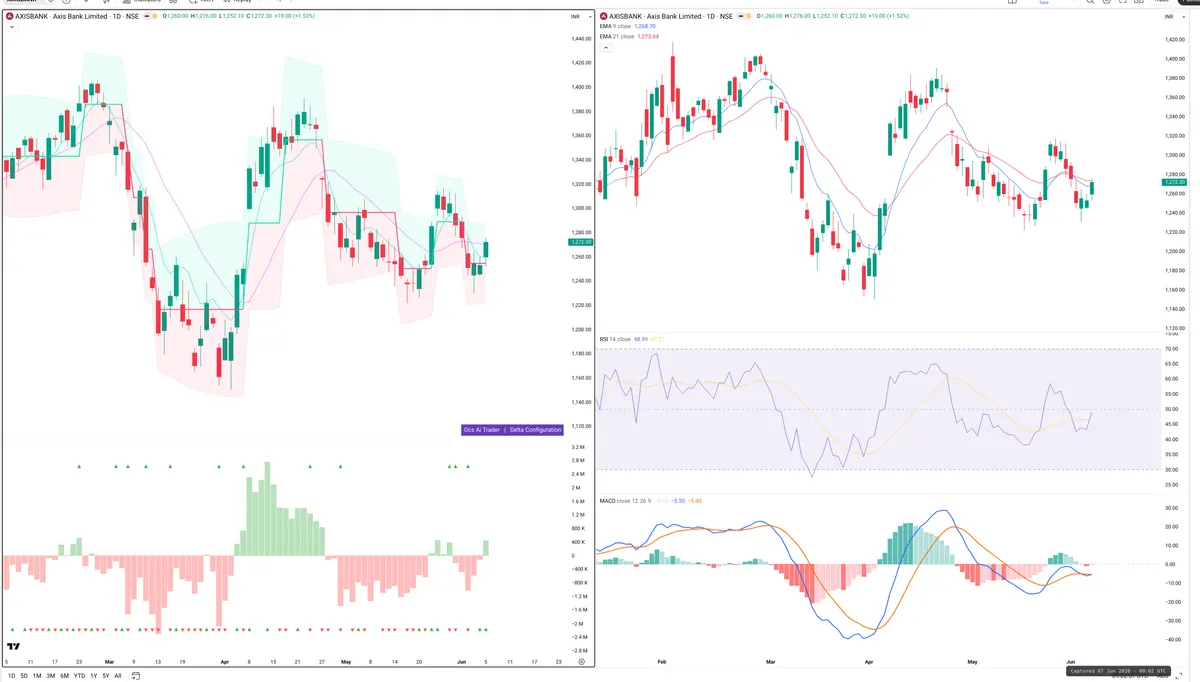Click the TradingView logo in the left chart
The height and width of the screenshot is (682, 1200).
[13, 647]
